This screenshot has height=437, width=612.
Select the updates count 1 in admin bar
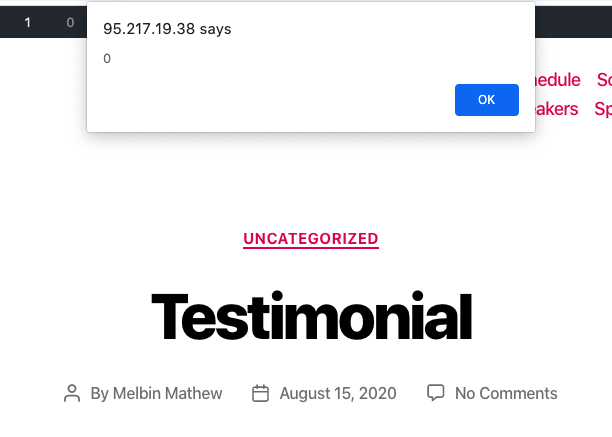[x=27, y=23]
